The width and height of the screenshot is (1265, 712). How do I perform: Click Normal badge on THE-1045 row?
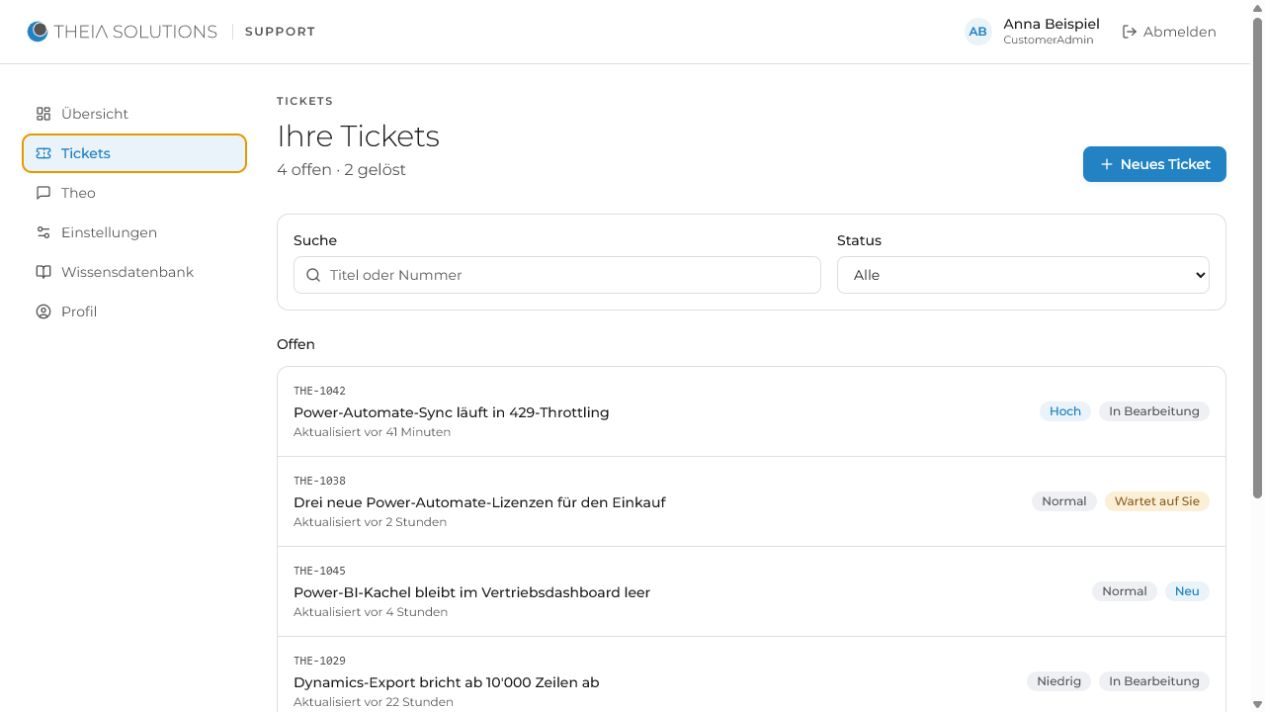[1124, 591]
